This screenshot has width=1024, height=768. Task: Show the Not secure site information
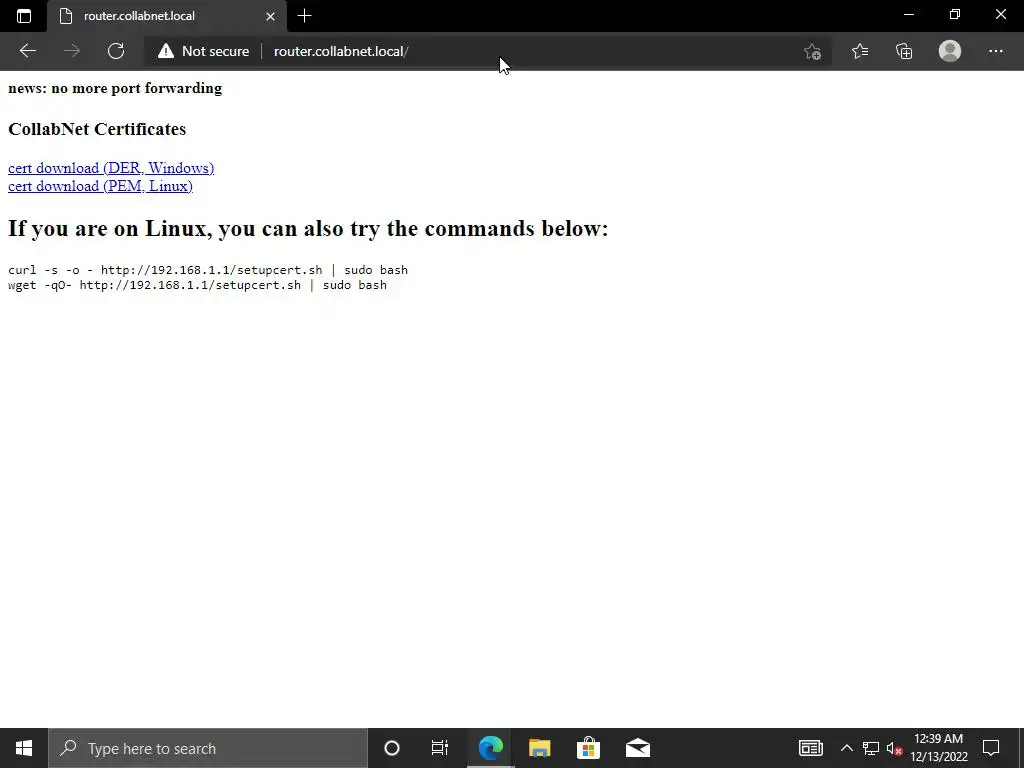pos(203,51)
